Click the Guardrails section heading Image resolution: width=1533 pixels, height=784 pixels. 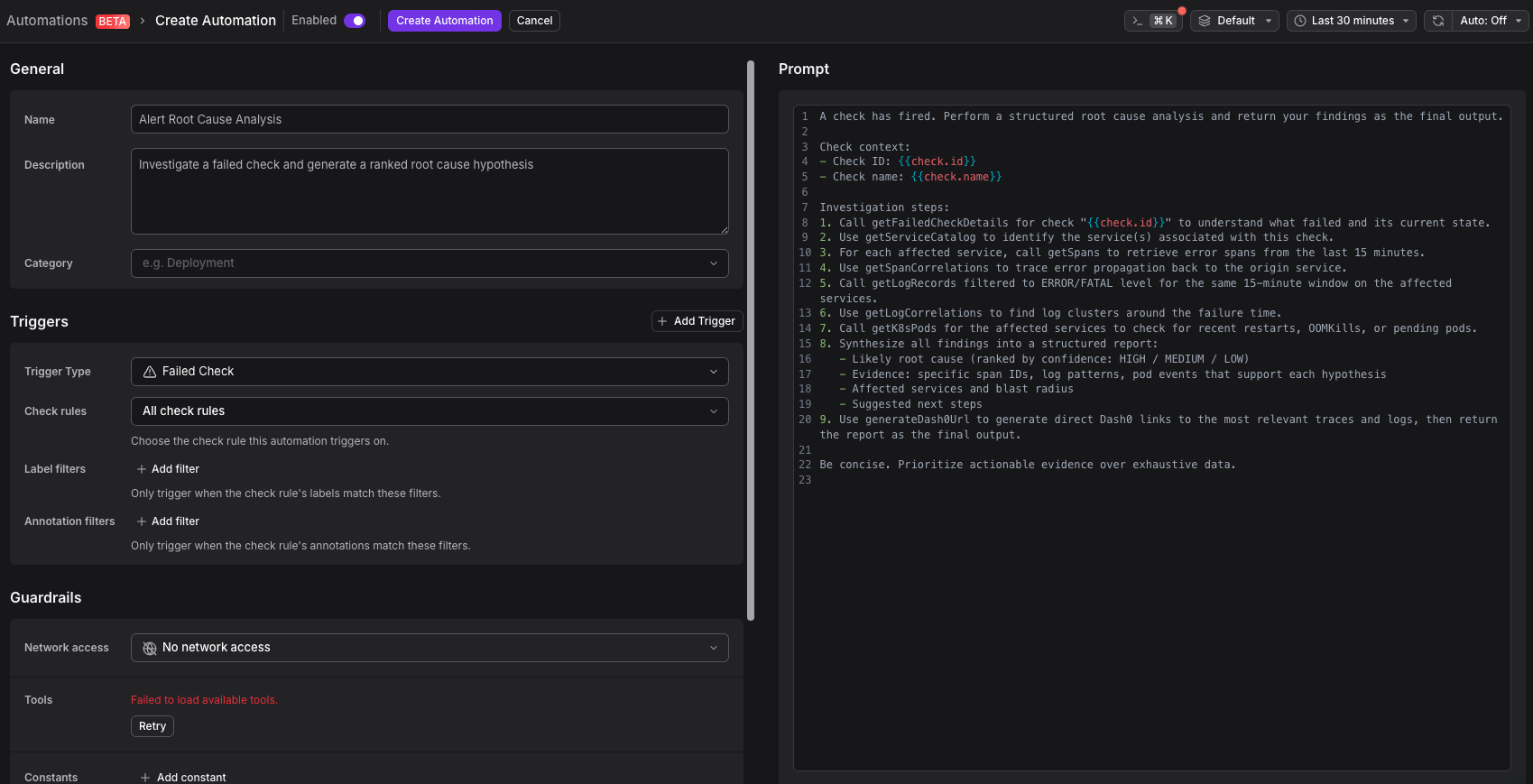46,598
